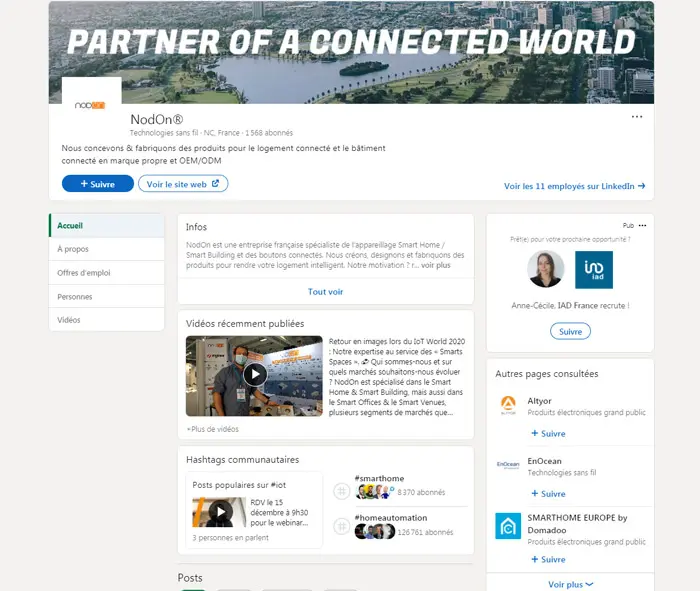Open the Vidéos tab

coord(107,320)
